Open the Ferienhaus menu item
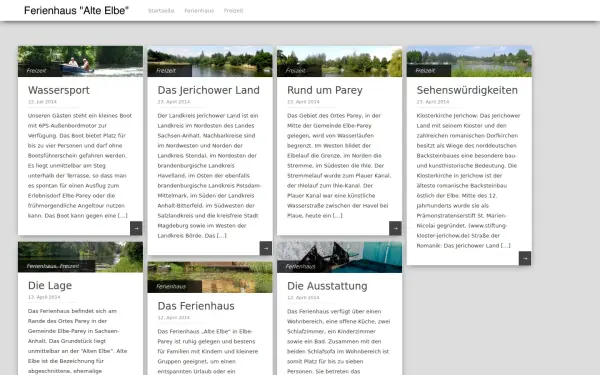This screenshot has height=375, width=600. click(199, 11)
